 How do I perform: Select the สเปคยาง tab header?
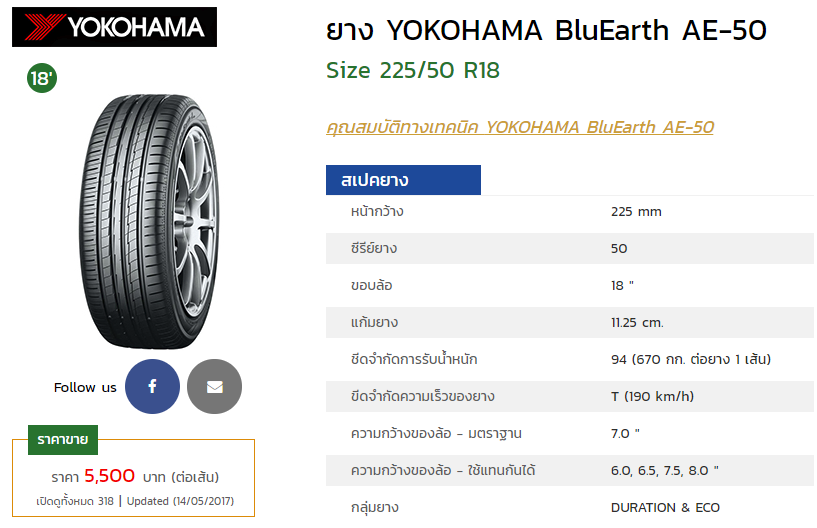tap(403, 181)
